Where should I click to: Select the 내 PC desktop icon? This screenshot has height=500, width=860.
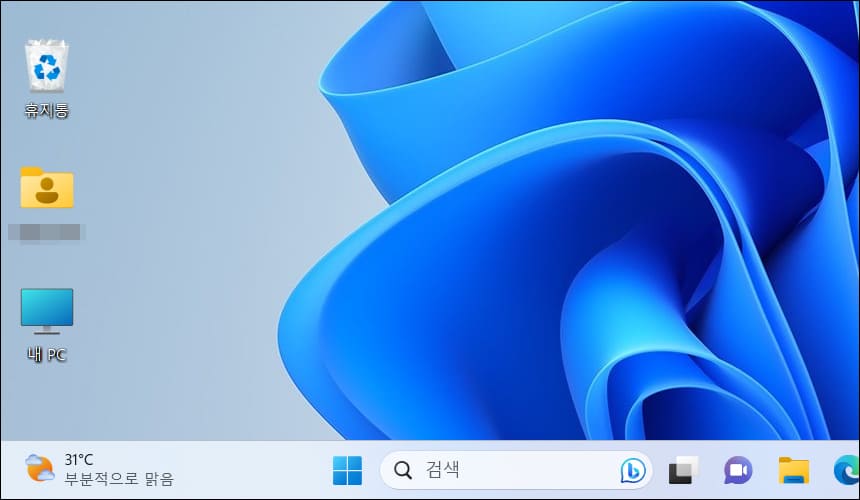[47, 311]
